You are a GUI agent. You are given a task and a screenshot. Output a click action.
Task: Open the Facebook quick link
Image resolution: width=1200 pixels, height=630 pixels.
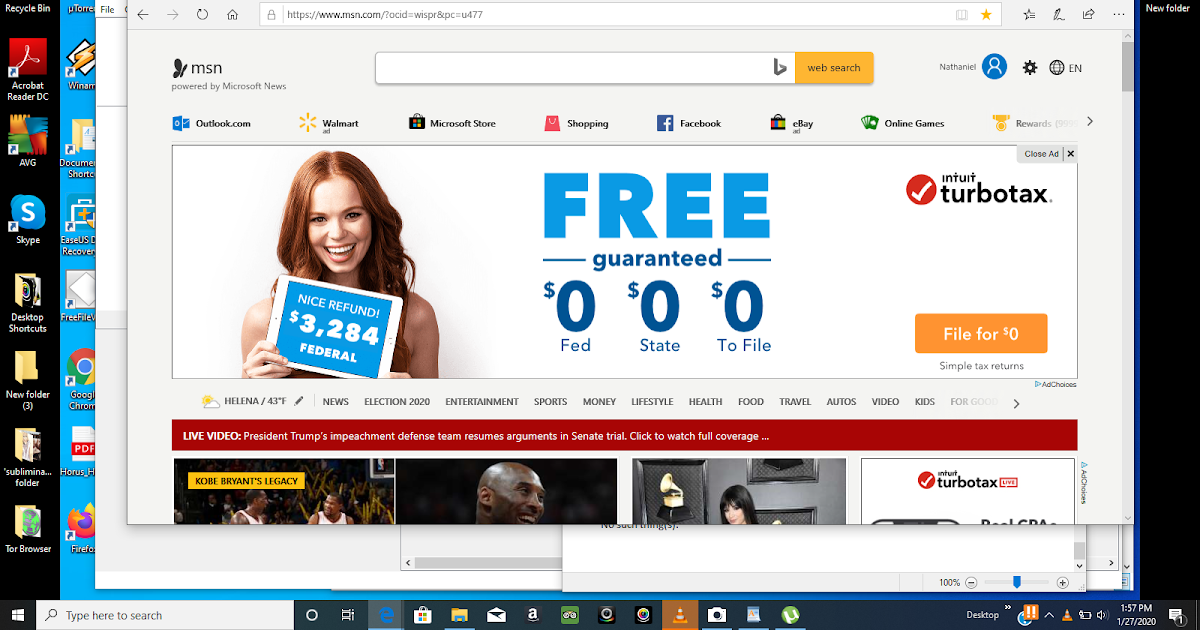(x=689, y=123)
